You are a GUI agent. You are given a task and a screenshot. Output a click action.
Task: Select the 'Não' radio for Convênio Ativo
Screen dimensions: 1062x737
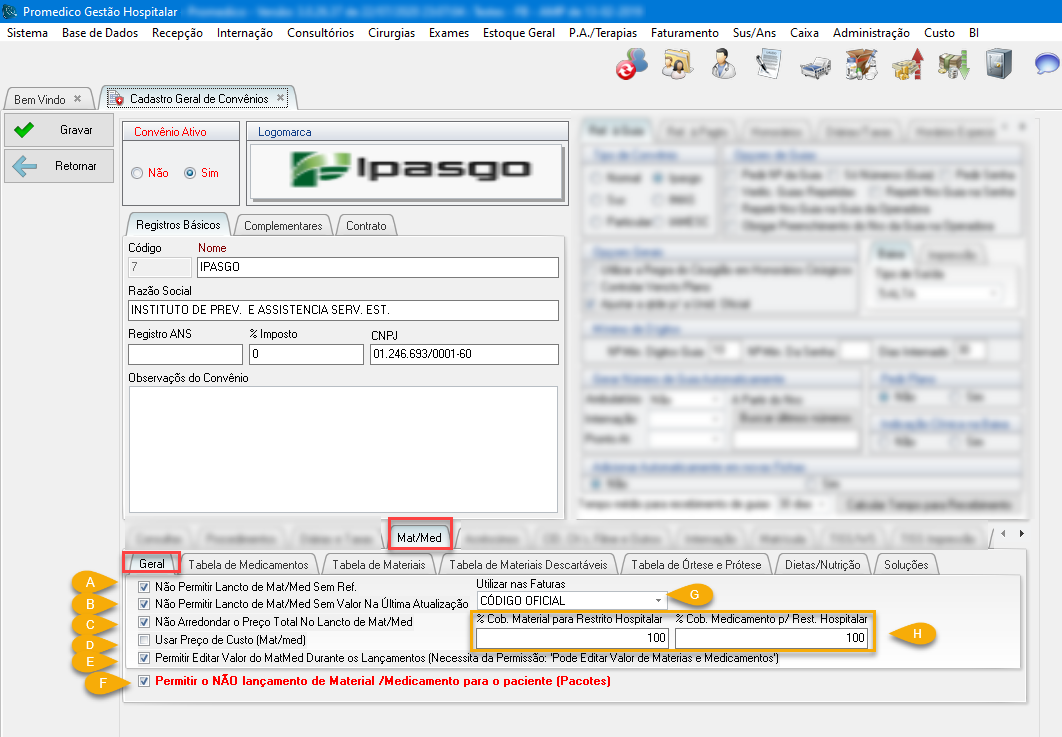pyautogui.click(x=137, y=173)
